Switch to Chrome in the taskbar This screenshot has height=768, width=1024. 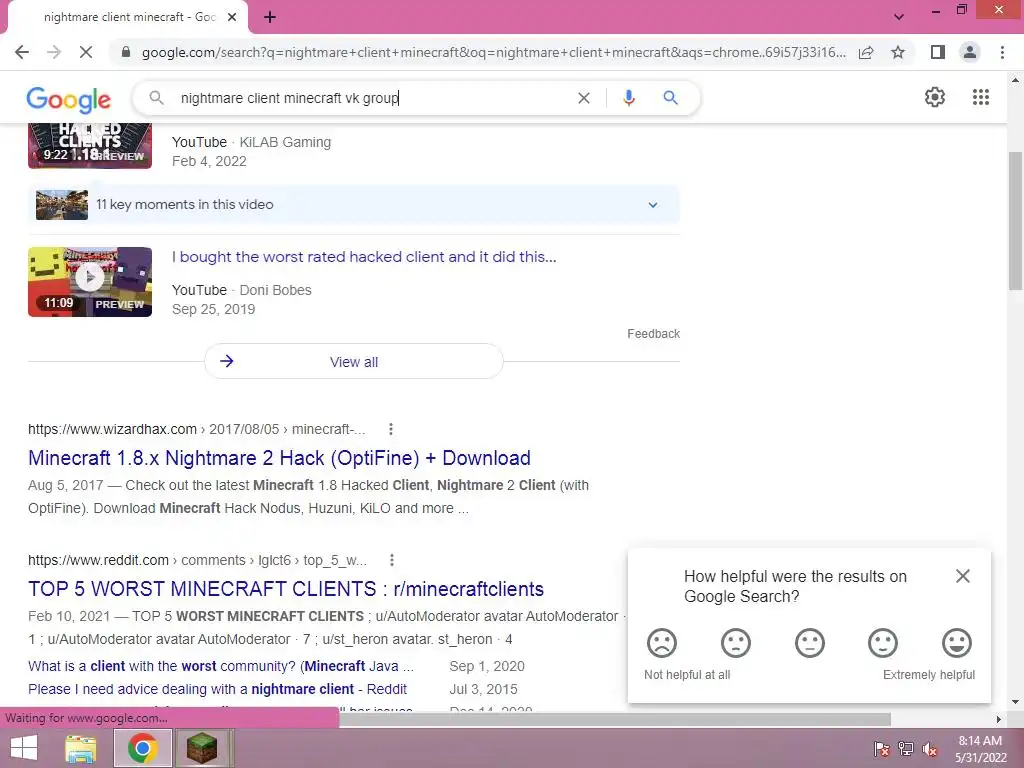142,748
